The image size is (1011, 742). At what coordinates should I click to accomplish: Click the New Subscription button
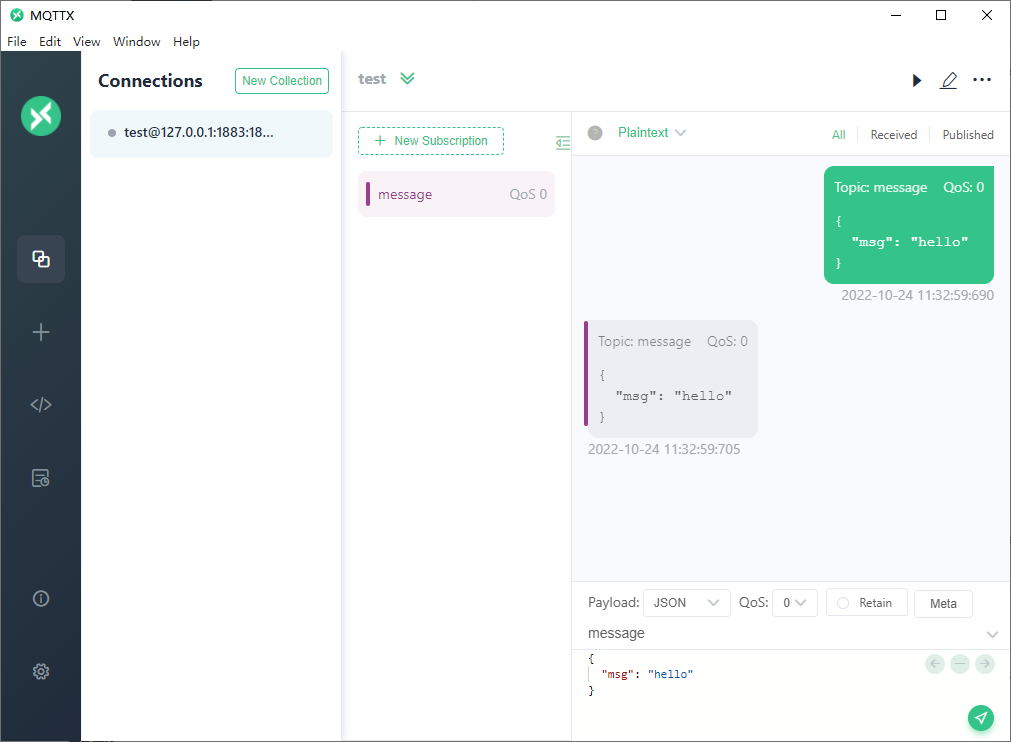431,141
